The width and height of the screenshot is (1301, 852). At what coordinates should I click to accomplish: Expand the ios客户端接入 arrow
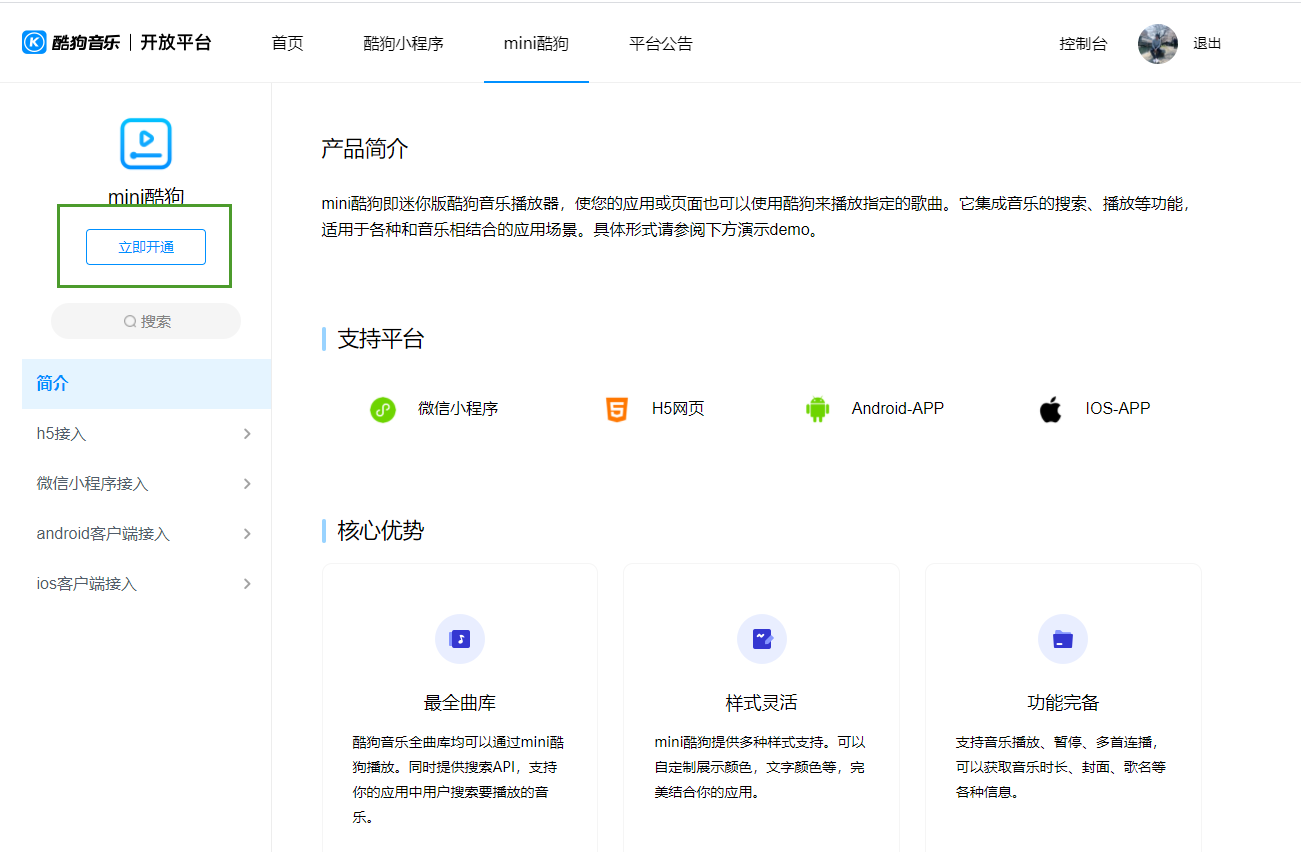pos(247,584)
